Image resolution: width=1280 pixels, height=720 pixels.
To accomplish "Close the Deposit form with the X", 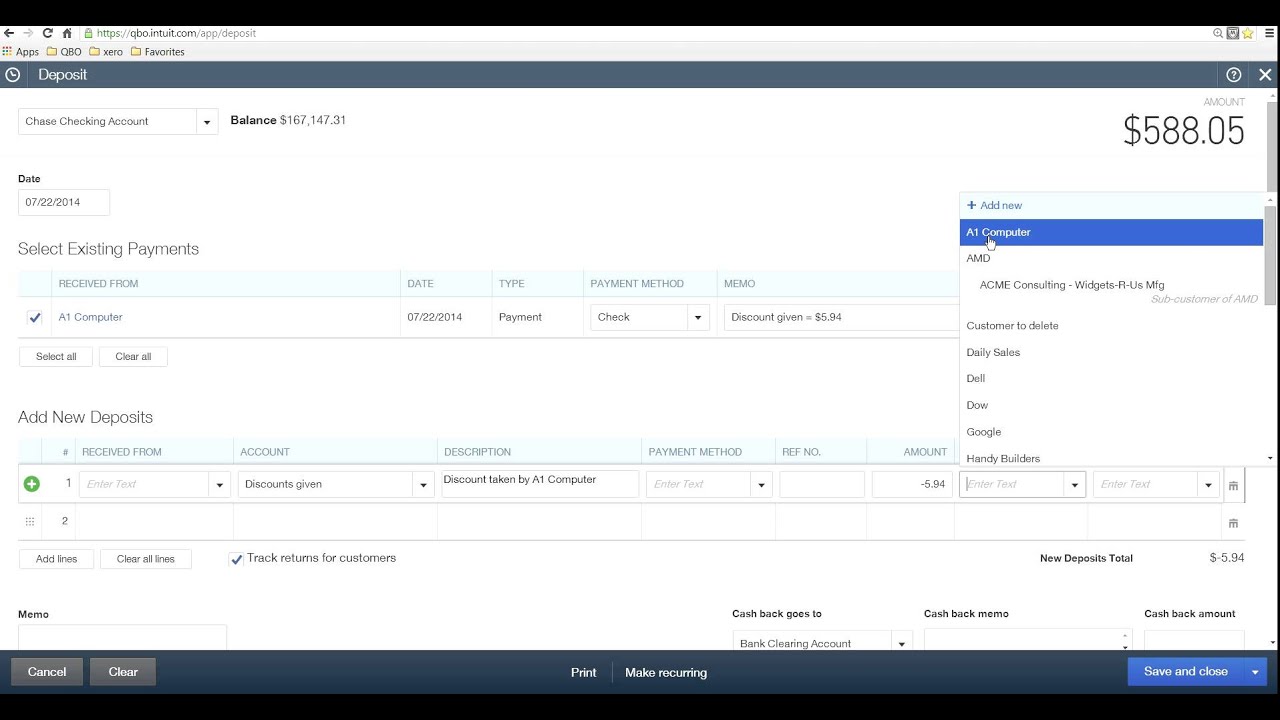I will click(x=1265, y=75).
